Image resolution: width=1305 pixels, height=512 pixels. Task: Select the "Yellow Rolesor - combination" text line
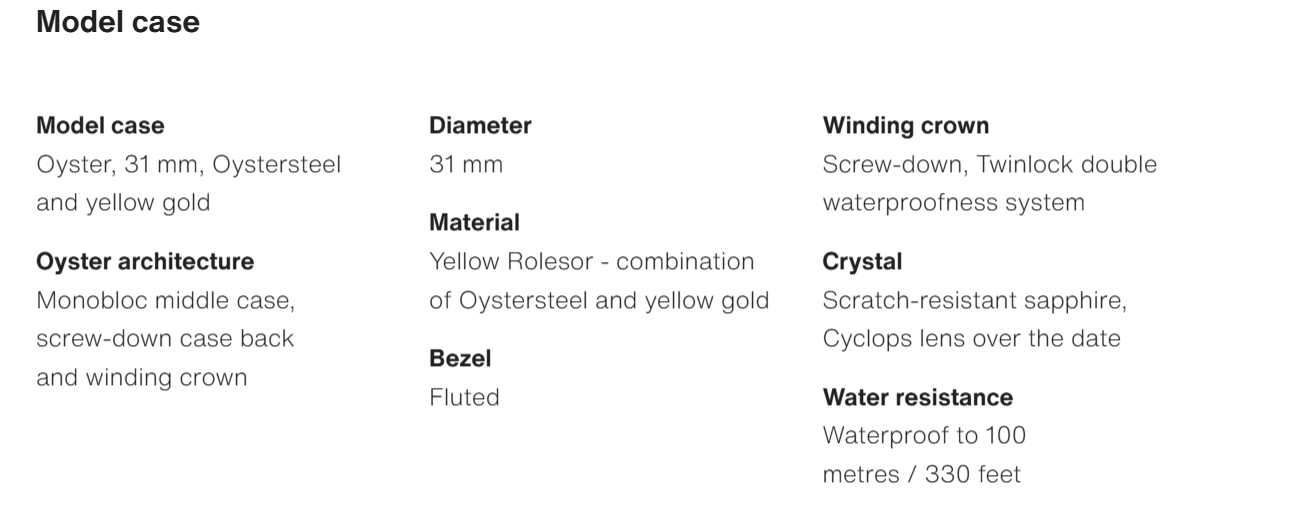[x=591, y=262]
